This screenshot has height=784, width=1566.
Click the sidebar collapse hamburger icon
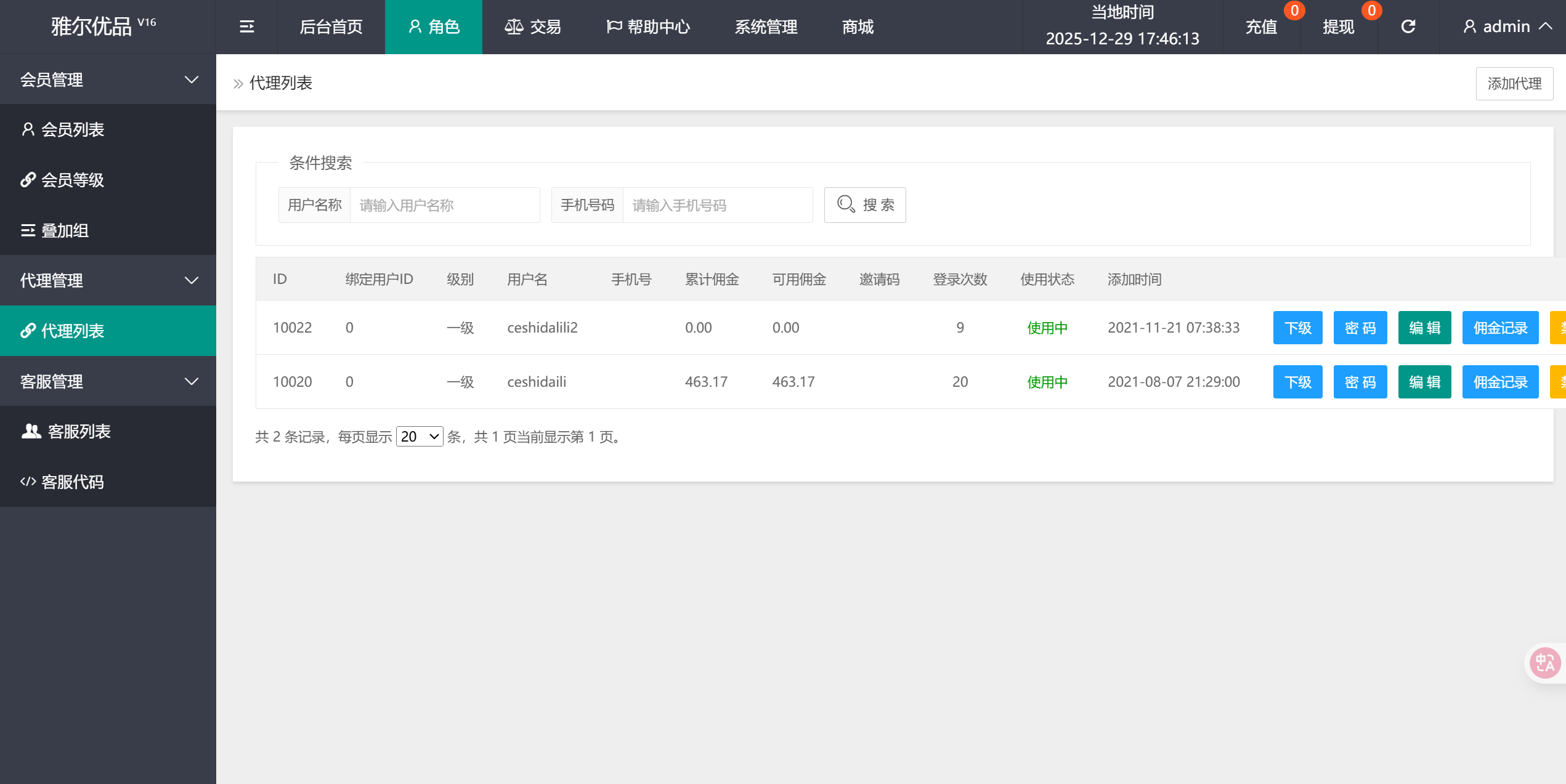point(246,26)
